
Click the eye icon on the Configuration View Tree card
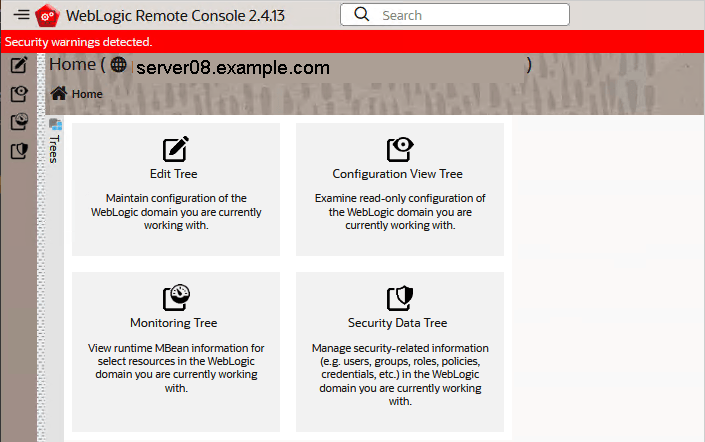click(x=400, y=149)
